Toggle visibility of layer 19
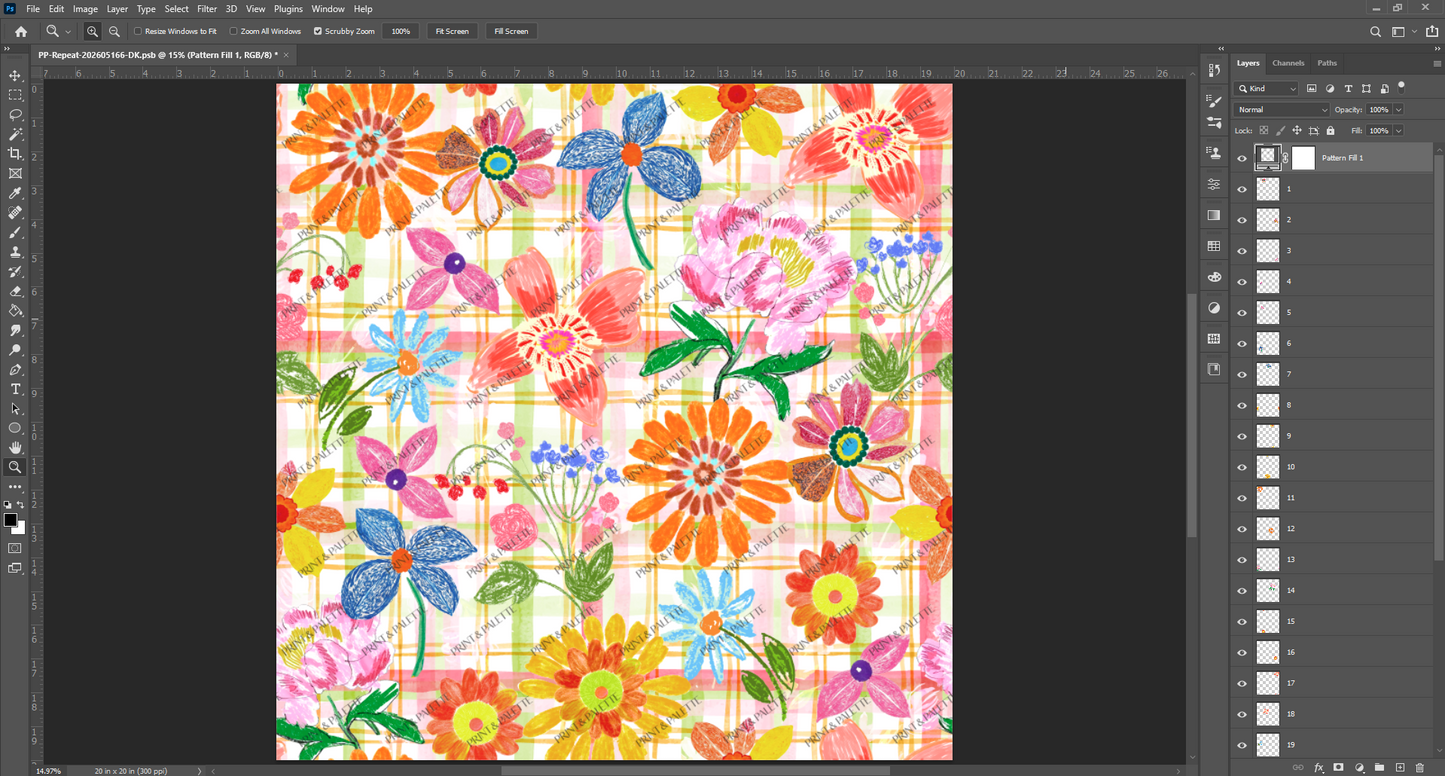The image size is (1445, 776). coord(1242,745)
